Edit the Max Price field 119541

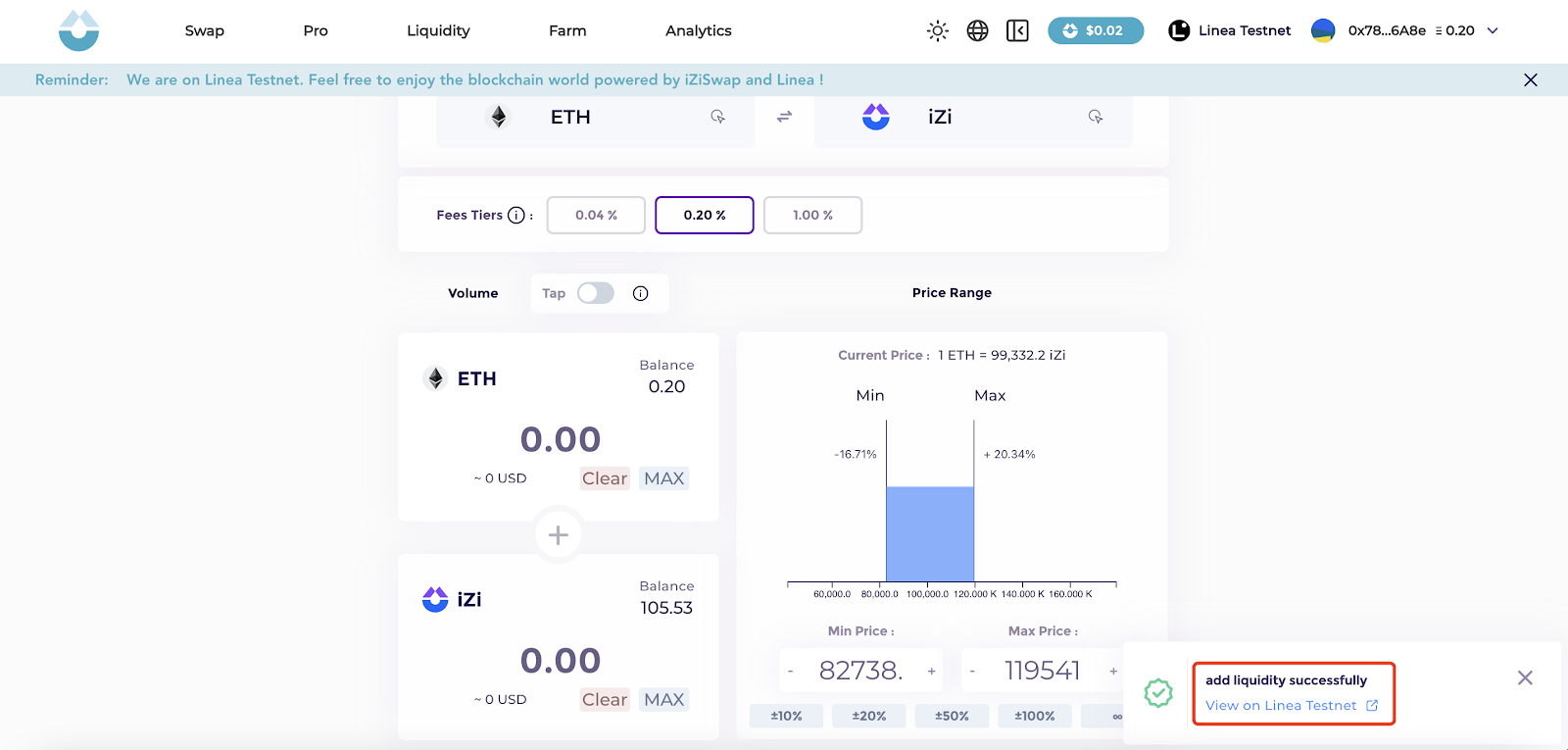pos(1043,671)
